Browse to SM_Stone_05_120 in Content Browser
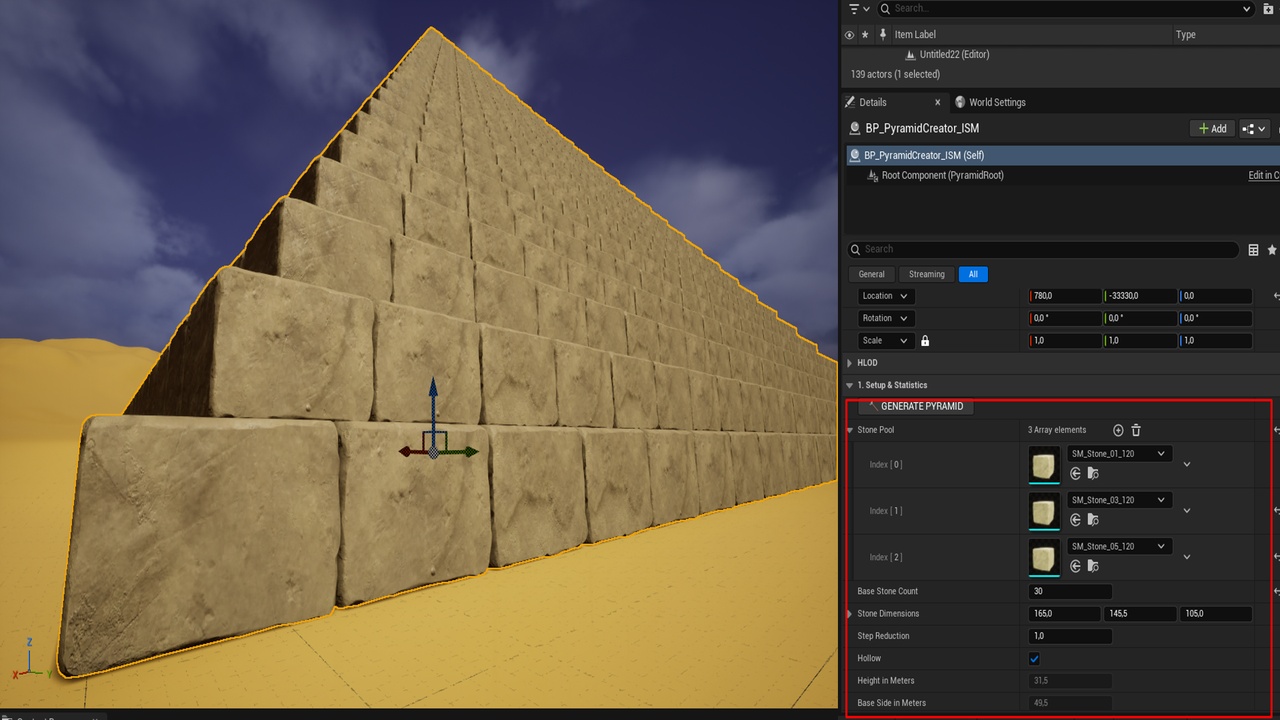 (1093, 566)
